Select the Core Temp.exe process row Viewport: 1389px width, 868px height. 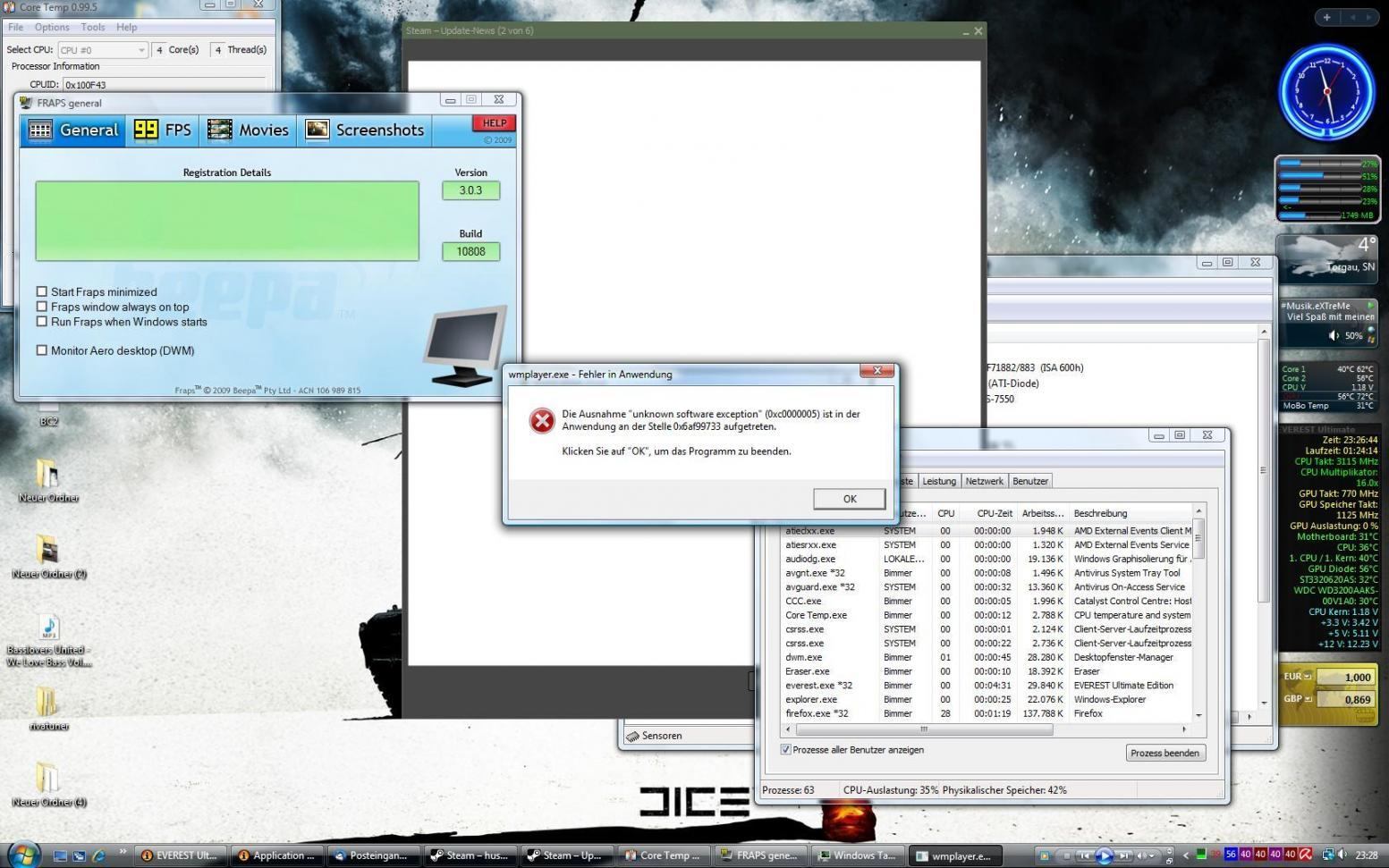coord(988,615)
